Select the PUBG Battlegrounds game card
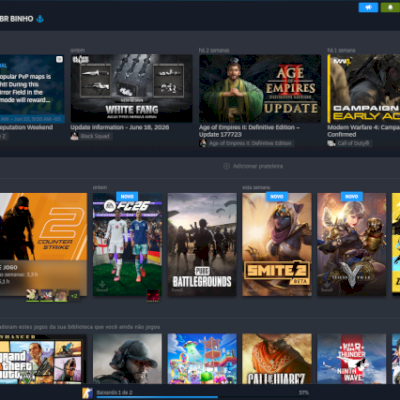Viewport: 400px width, 400px height. click(x=202, y=244)
